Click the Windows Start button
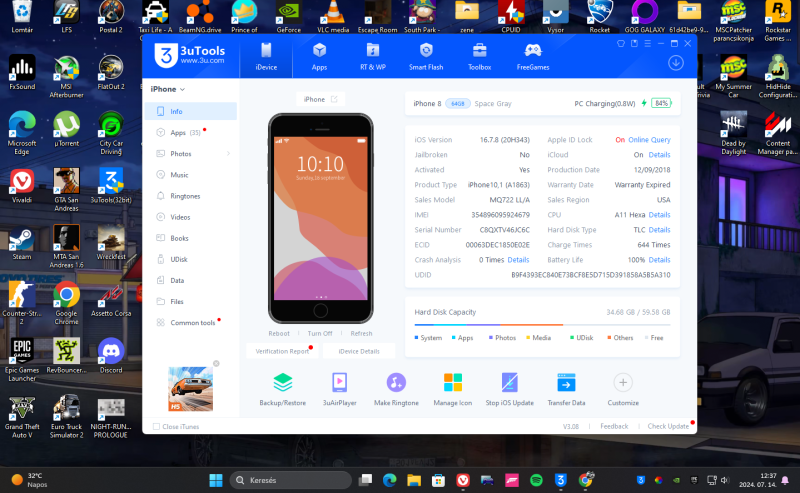 [x=216, y=480]
